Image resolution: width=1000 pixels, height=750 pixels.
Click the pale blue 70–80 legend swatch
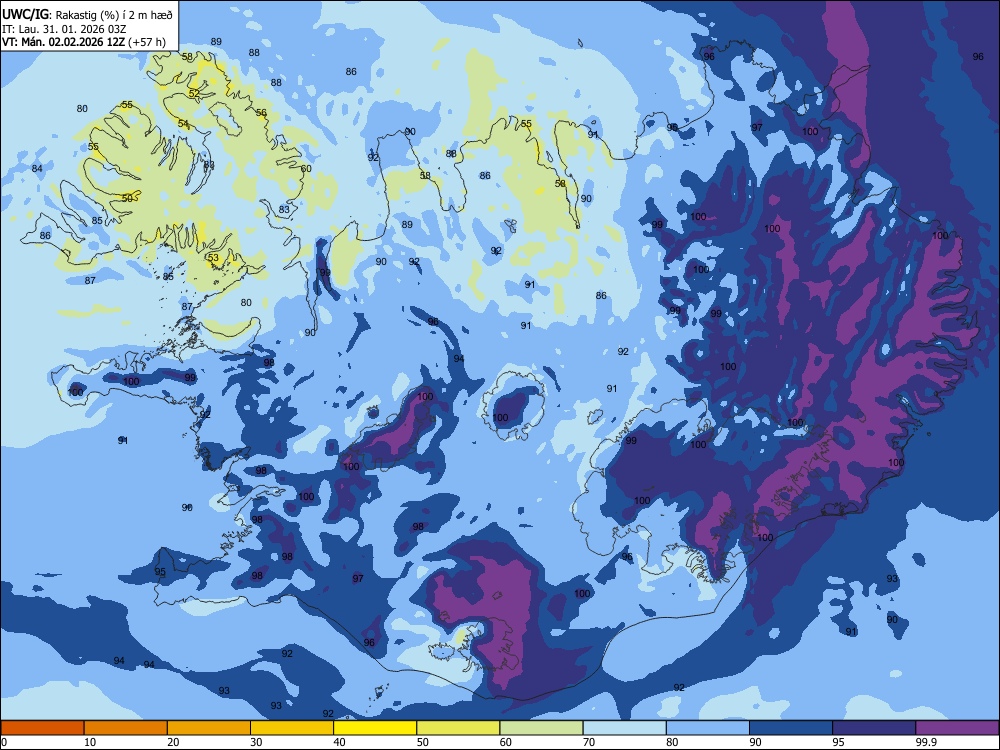pyautogui.click(x=624, y=728)
